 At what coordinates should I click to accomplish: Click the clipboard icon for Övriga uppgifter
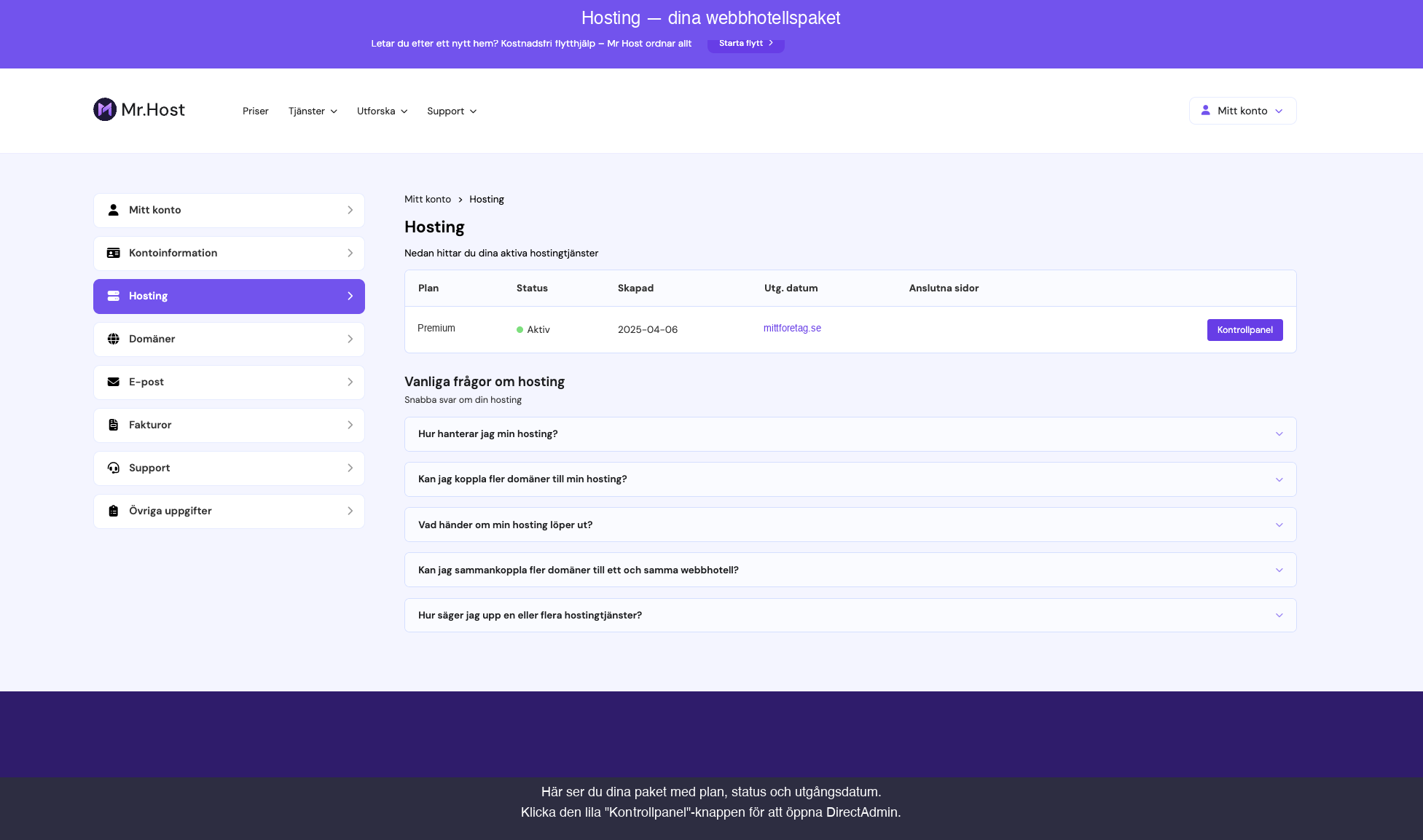114,511
